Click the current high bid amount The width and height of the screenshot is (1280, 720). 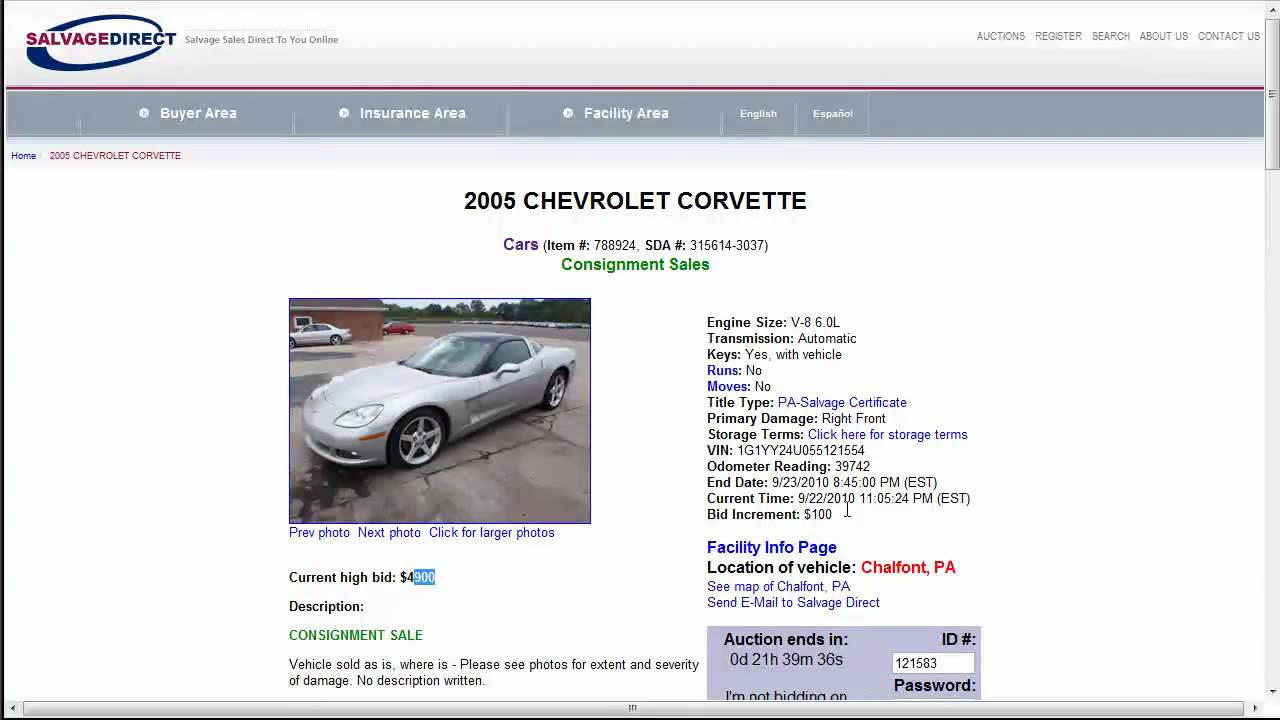pos(418,578)
